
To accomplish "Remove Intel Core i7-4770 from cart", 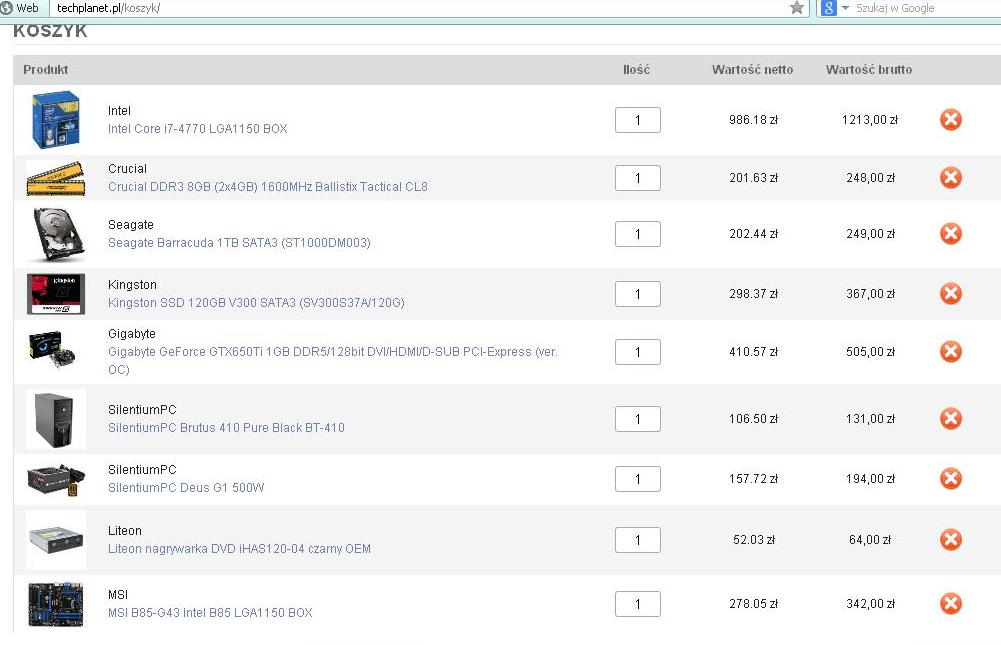I will (x=951, y=119).
